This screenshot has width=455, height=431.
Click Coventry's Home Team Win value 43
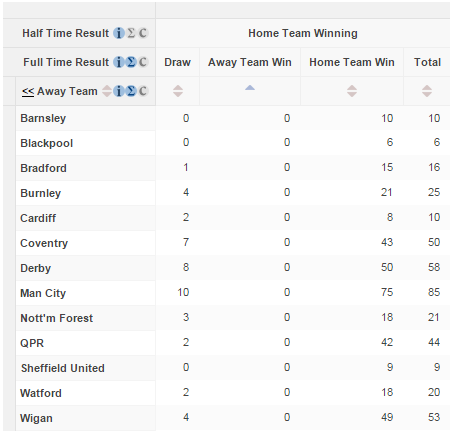coord(387,242)
